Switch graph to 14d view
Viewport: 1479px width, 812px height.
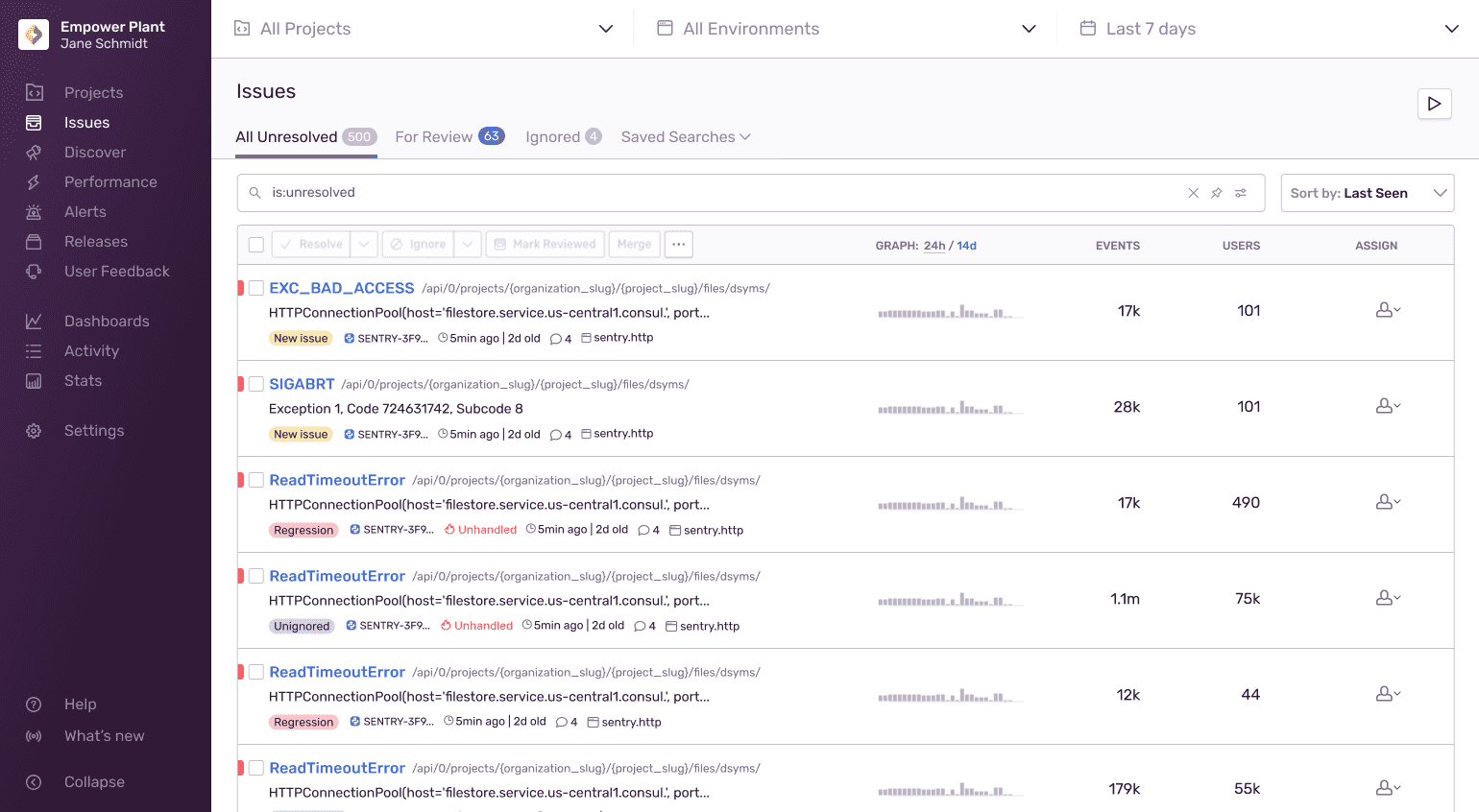tap(966, 246)
